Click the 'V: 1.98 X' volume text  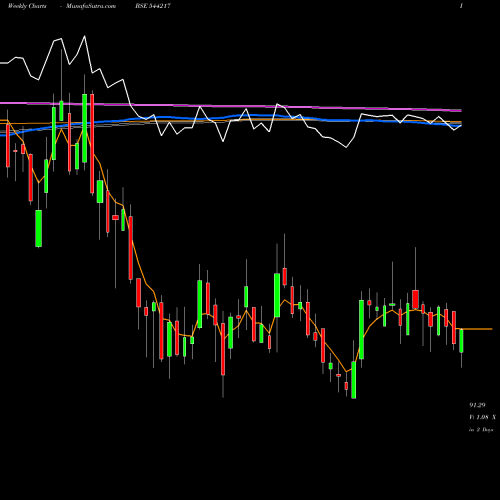[482, 417]
